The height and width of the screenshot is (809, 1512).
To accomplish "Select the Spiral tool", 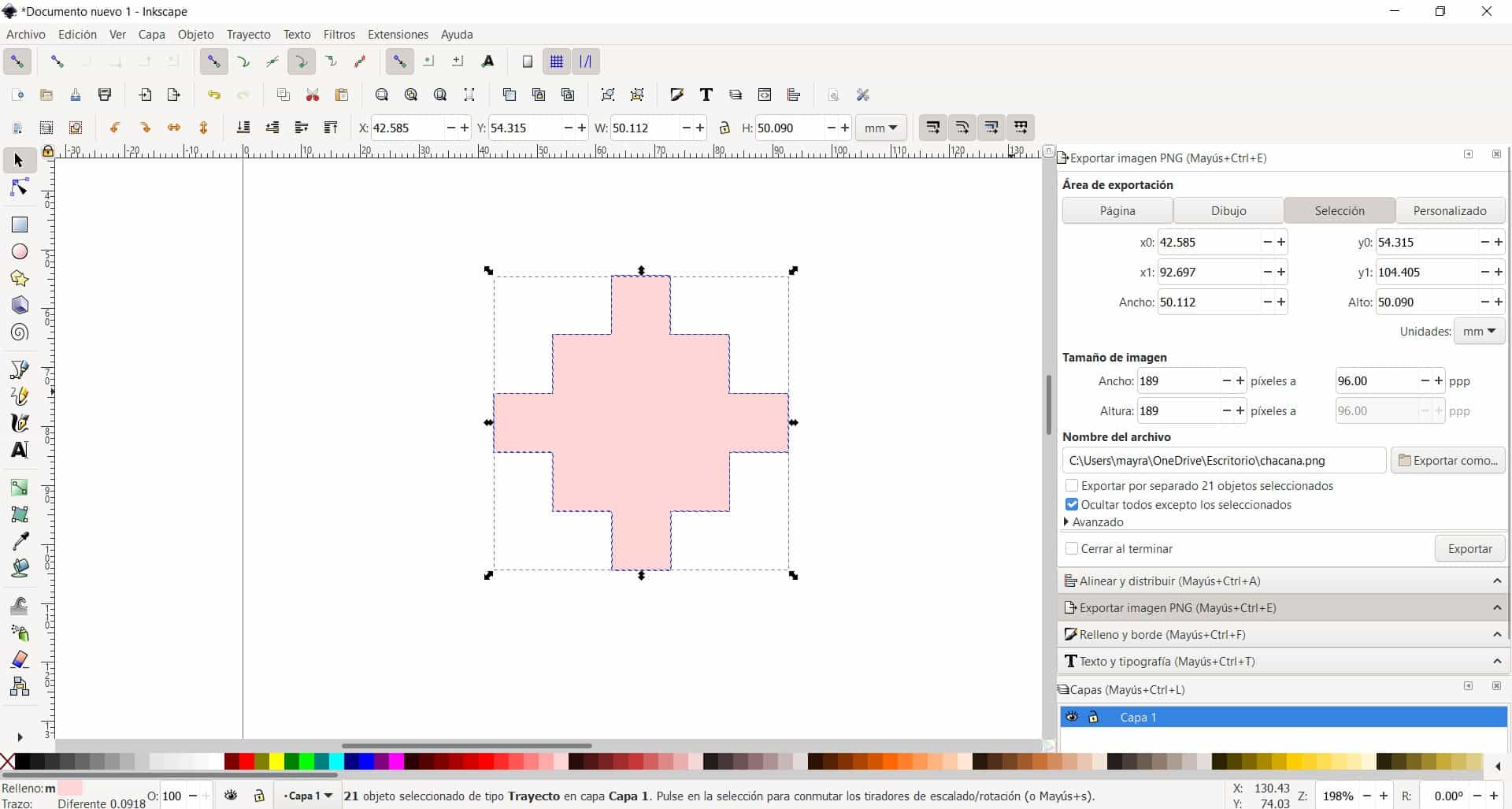I will pyautogui.click(x=19, y=332).
